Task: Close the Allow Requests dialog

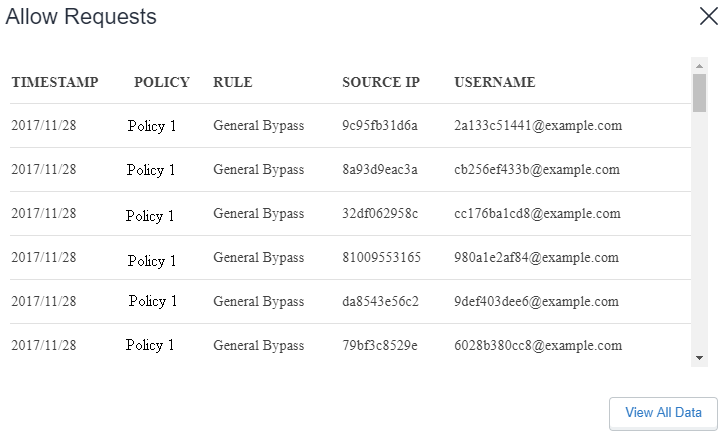Action: click(708, 16)
